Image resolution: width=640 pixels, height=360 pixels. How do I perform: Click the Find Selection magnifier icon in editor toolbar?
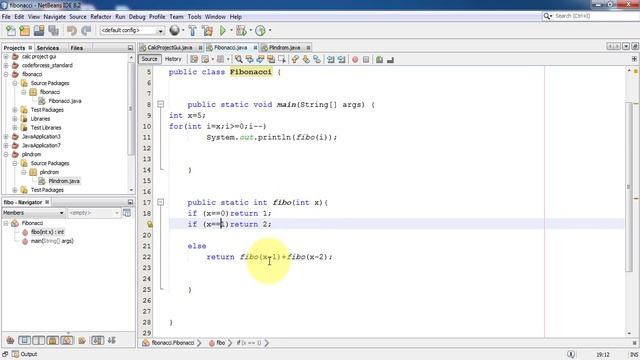click(239, 60)
